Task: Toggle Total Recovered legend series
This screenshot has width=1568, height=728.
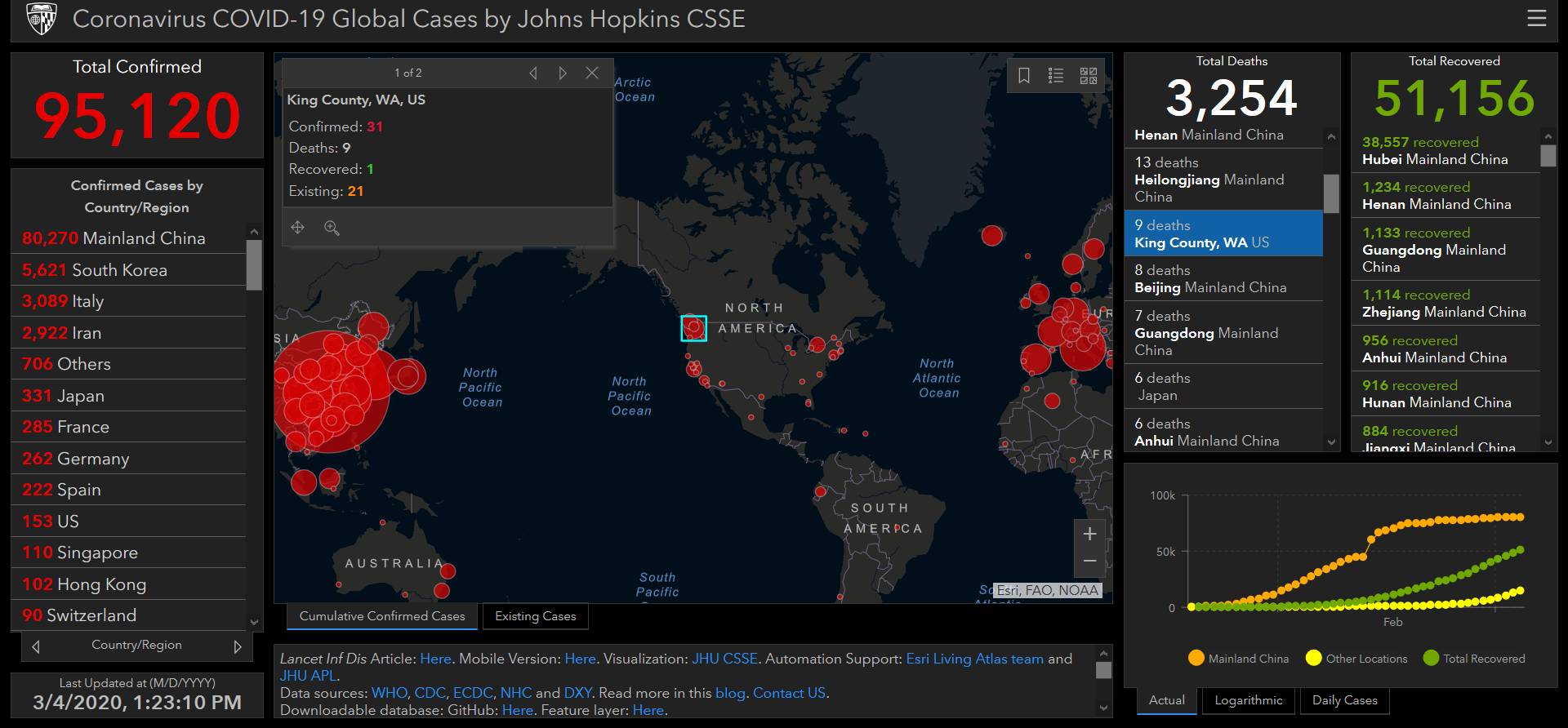Action: (x=1474, y=658)
